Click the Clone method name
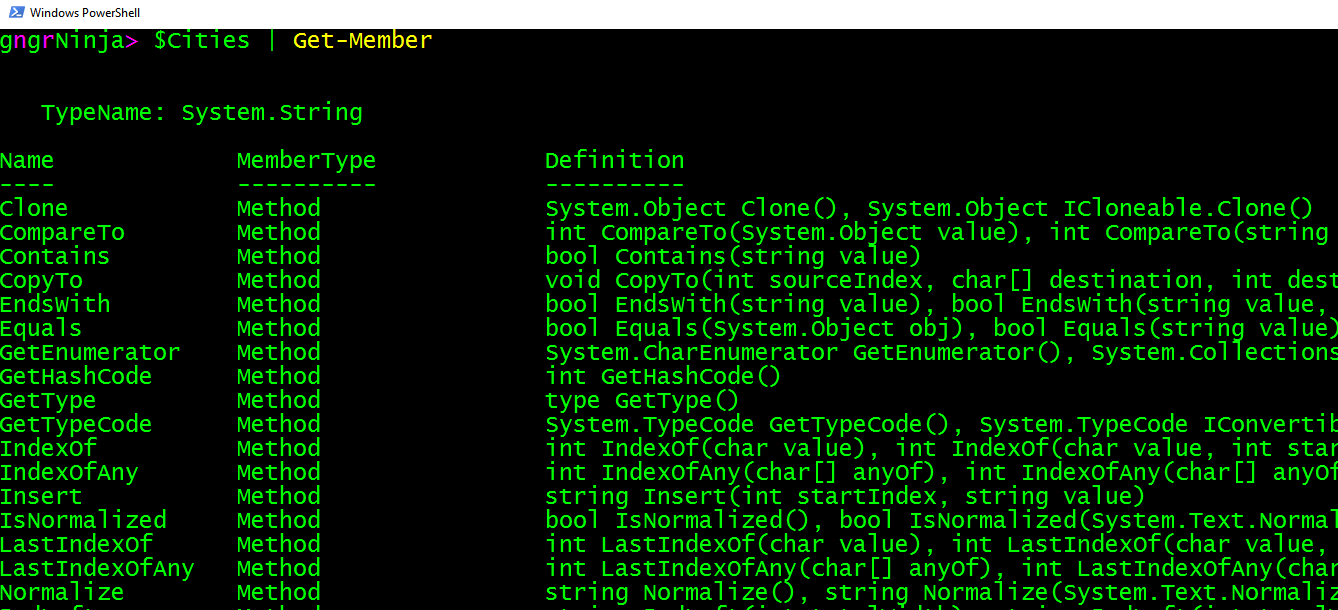Viewport: 1338px width, 610px height. point(34,209)
